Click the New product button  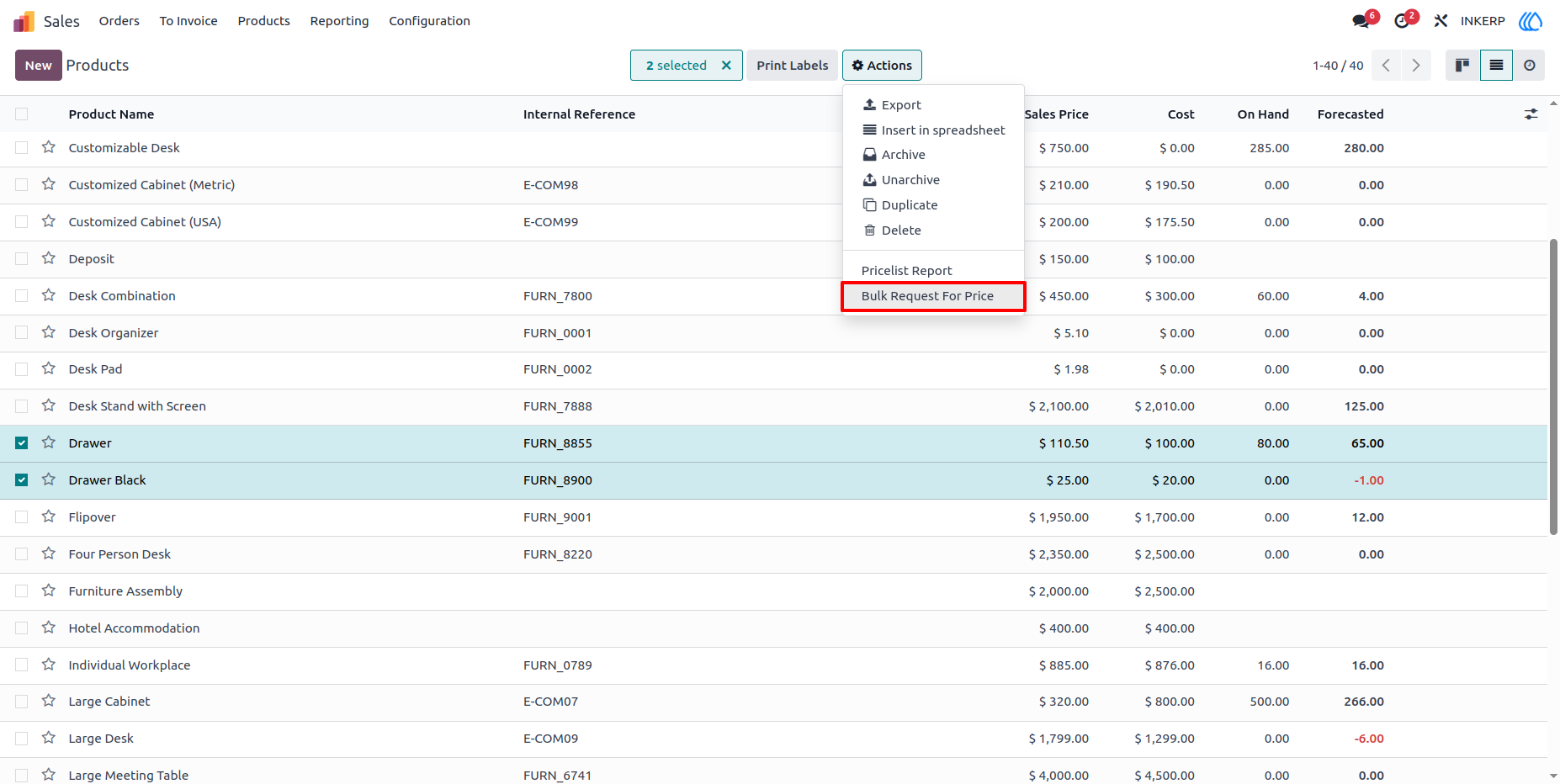pyautogui.click(x=39, y=66)
